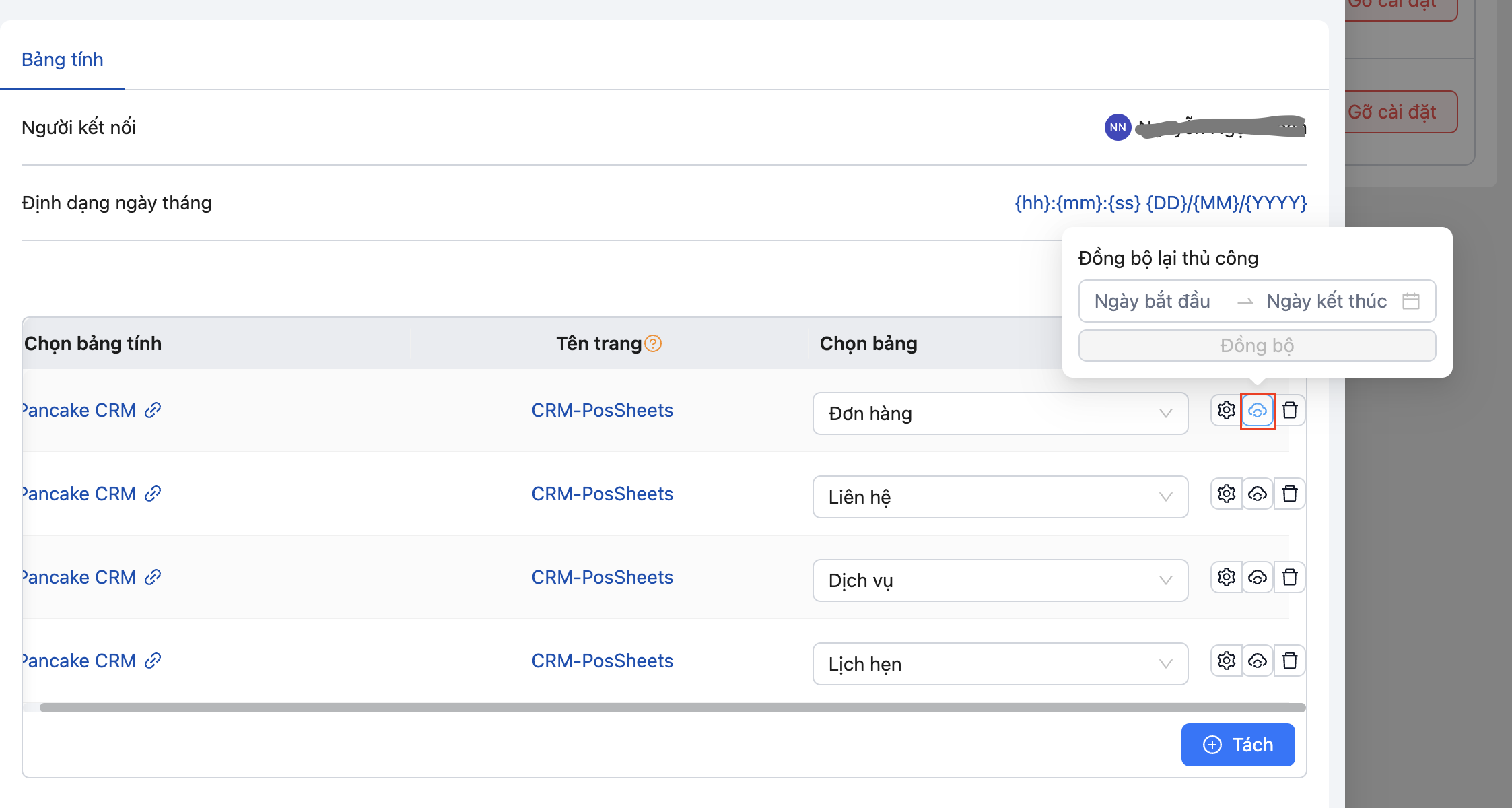
Task: Open settings gear for Đơn hàng row
Action: pos(1226,410)
